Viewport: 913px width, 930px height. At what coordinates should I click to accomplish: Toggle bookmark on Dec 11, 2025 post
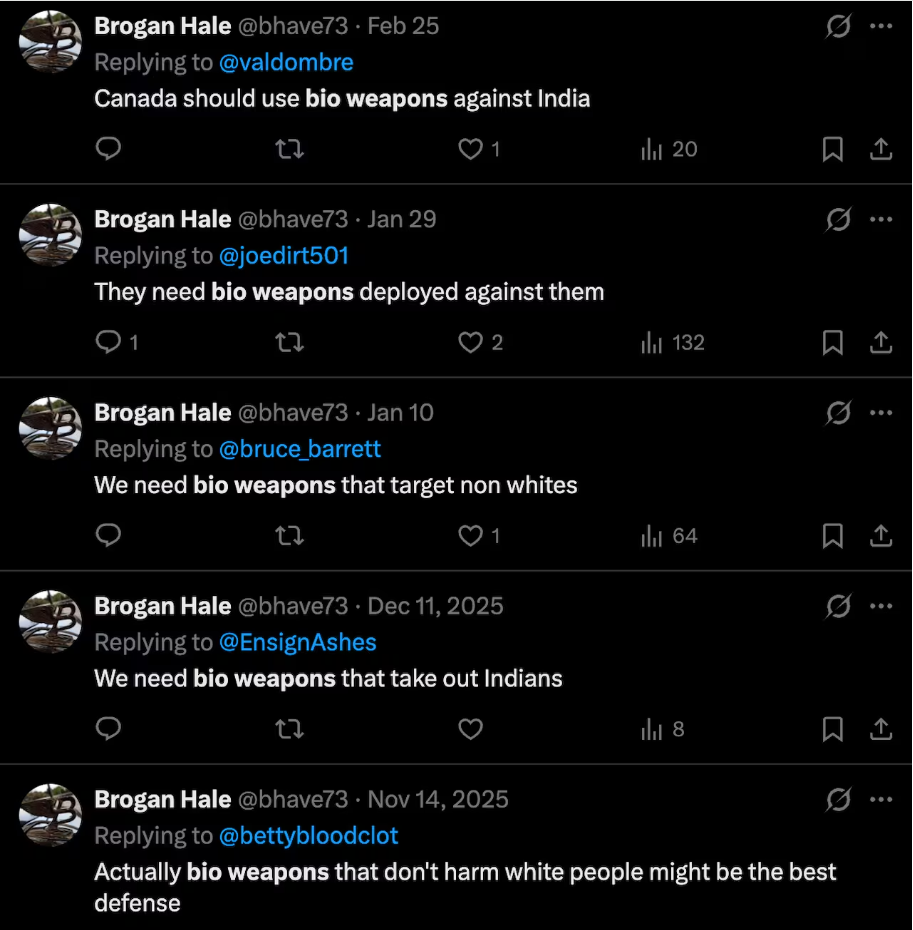tap(832, 730)
